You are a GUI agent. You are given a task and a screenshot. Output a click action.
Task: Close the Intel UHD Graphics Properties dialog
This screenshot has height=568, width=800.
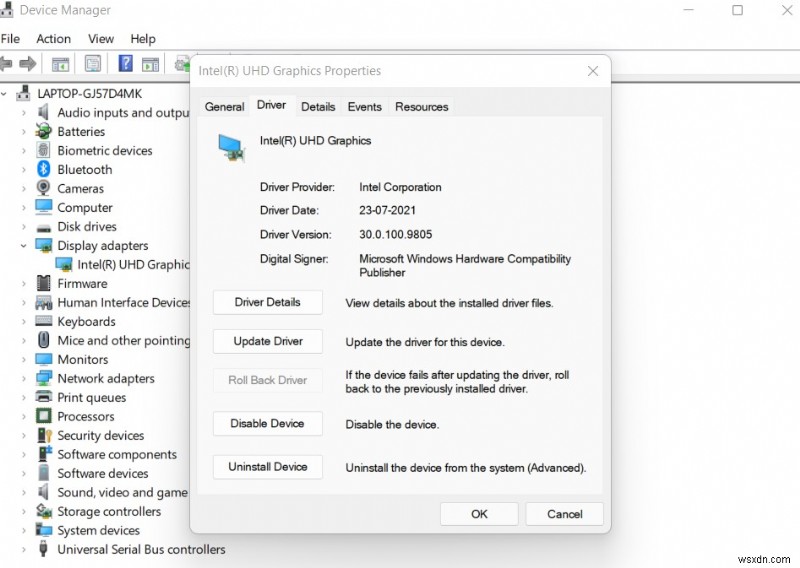(x=593, y=71)
